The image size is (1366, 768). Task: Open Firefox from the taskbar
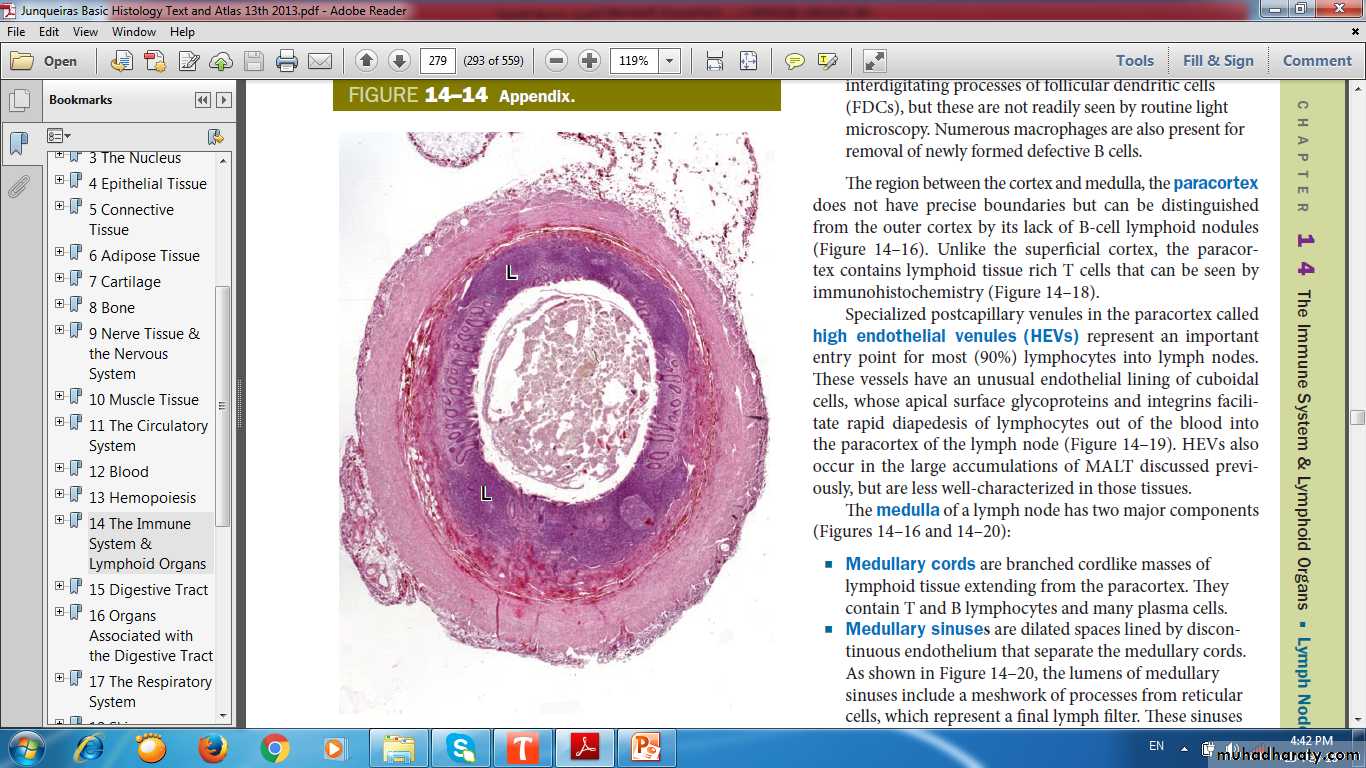coord(212,747)
